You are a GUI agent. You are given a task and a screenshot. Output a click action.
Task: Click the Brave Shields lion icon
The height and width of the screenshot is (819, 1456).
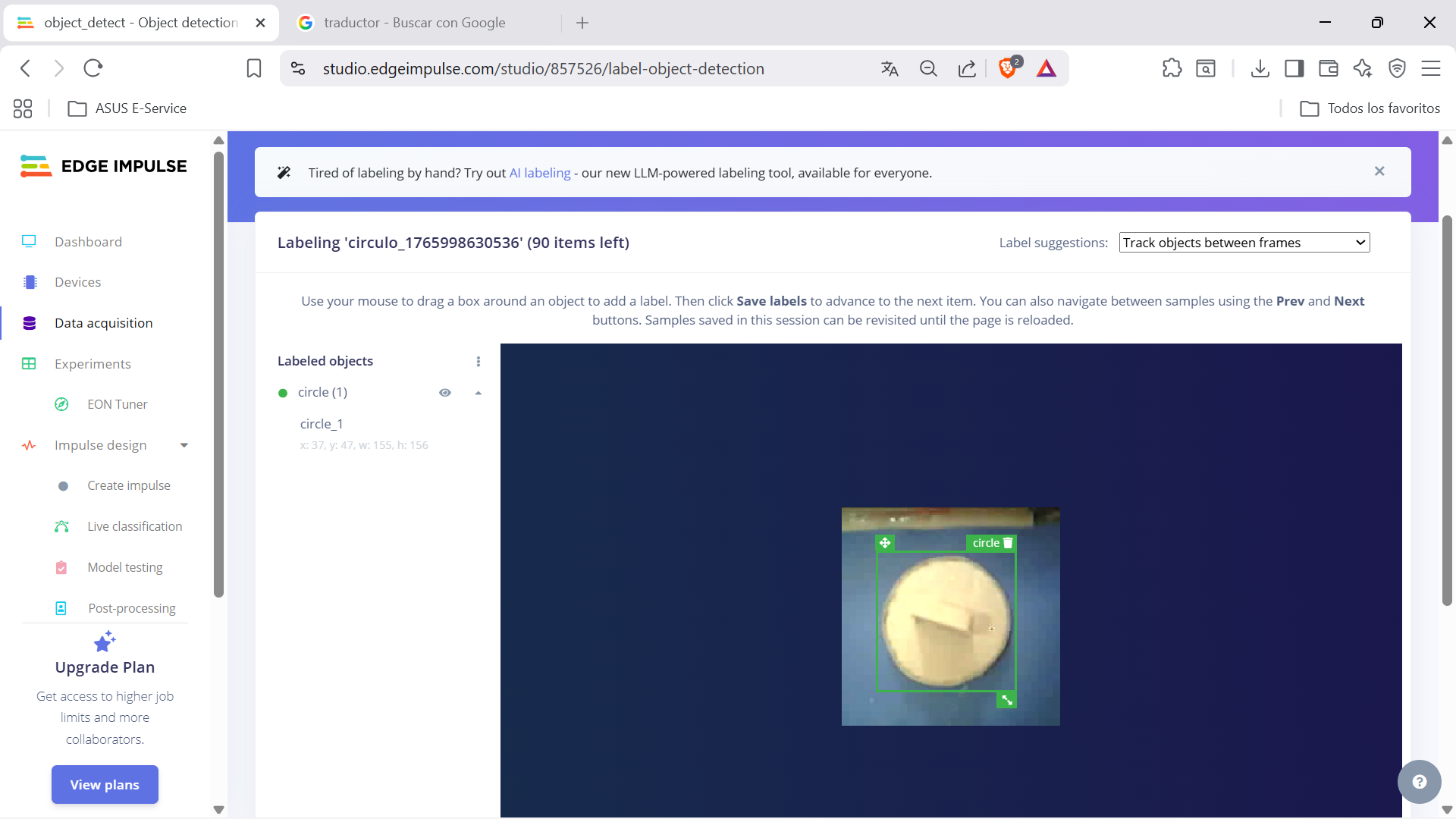[x=1007, y=68]
